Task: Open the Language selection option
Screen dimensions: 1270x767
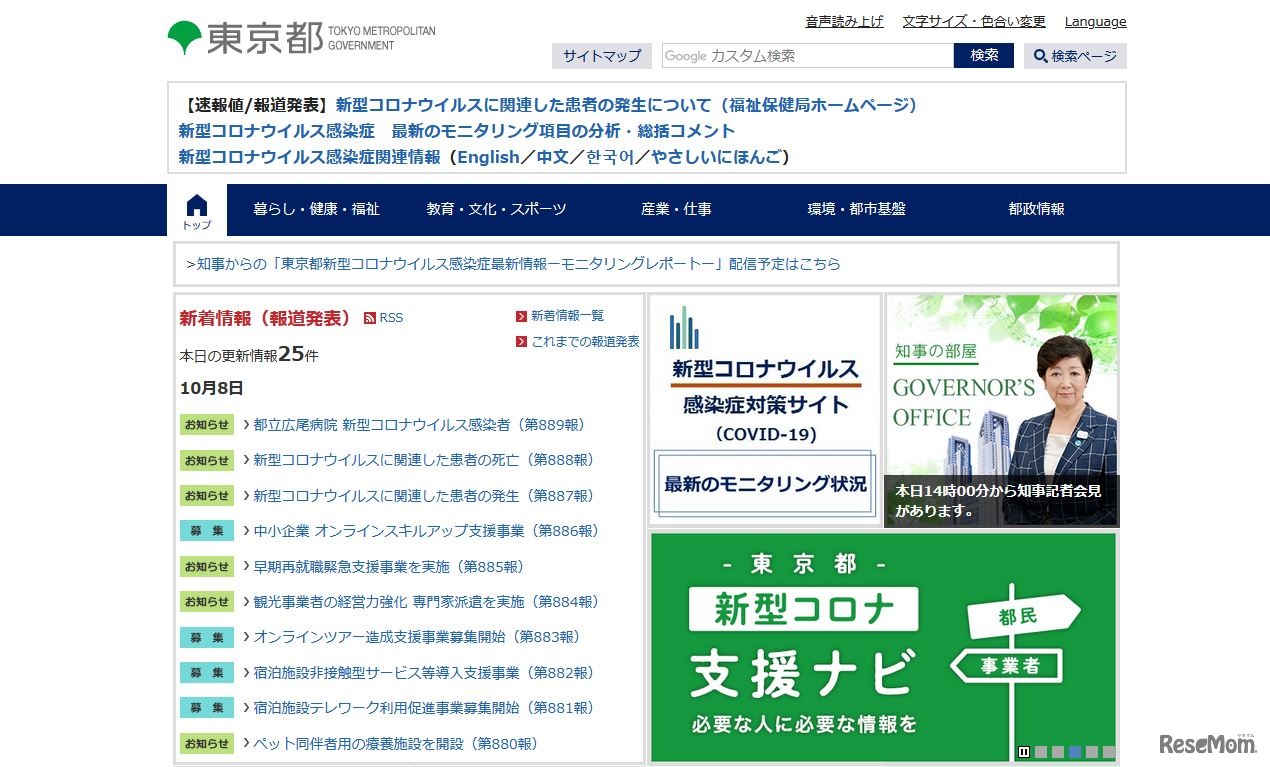Action: (1095, 20)
